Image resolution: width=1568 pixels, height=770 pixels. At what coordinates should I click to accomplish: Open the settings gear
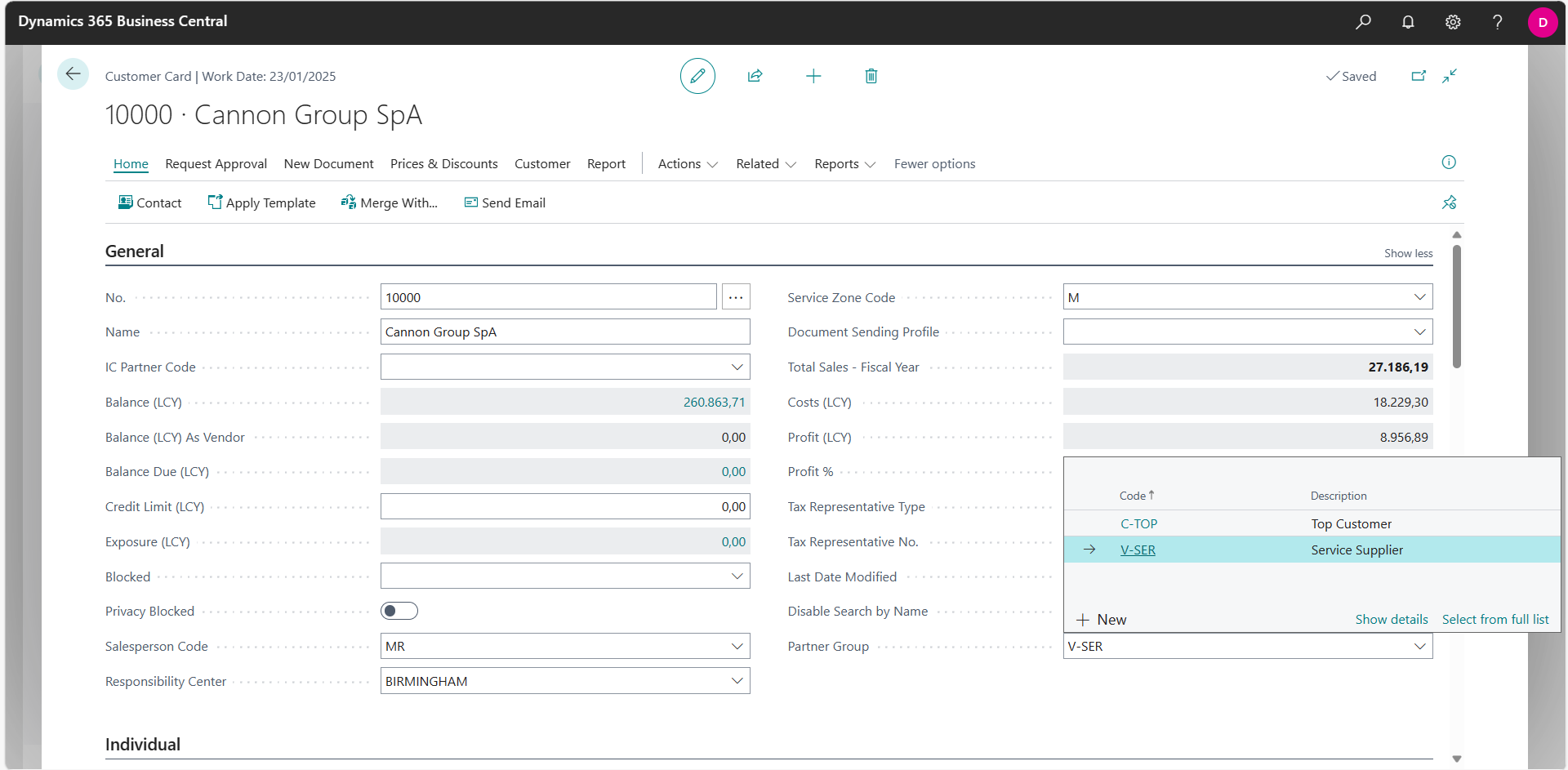coord(1453,22)
